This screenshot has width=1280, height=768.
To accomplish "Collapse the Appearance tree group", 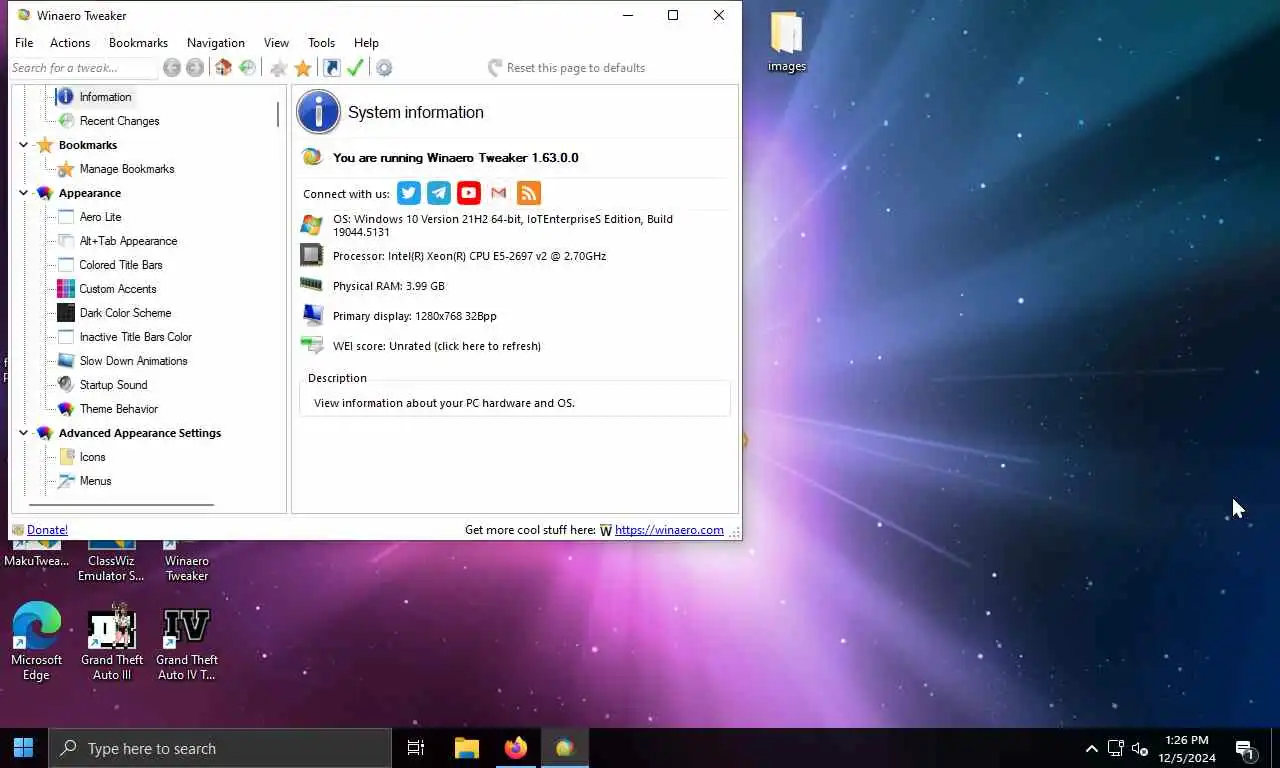I will [x=23, y=193].
